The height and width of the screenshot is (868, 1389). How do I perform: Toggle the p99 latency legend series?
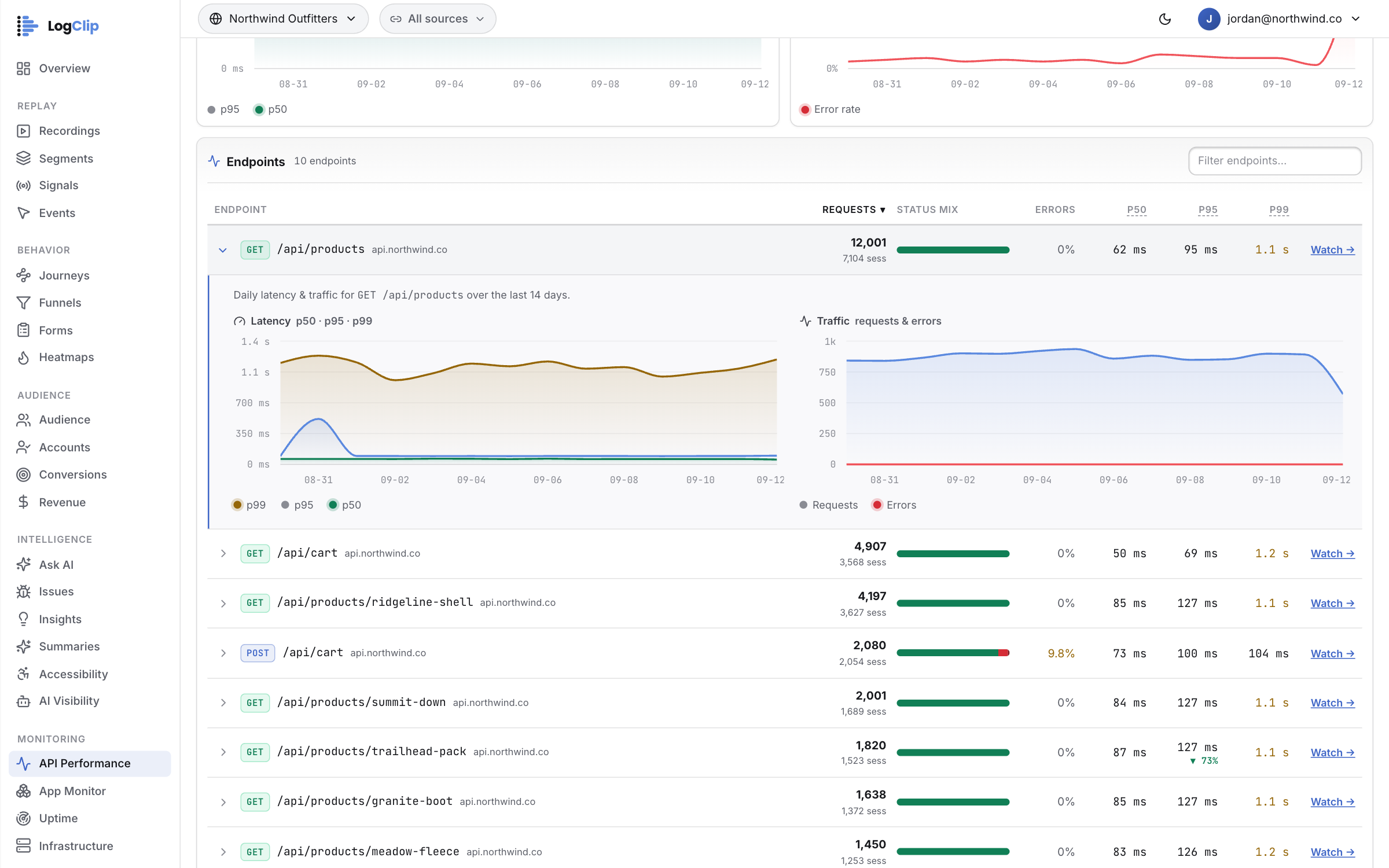tap(249, 505)
